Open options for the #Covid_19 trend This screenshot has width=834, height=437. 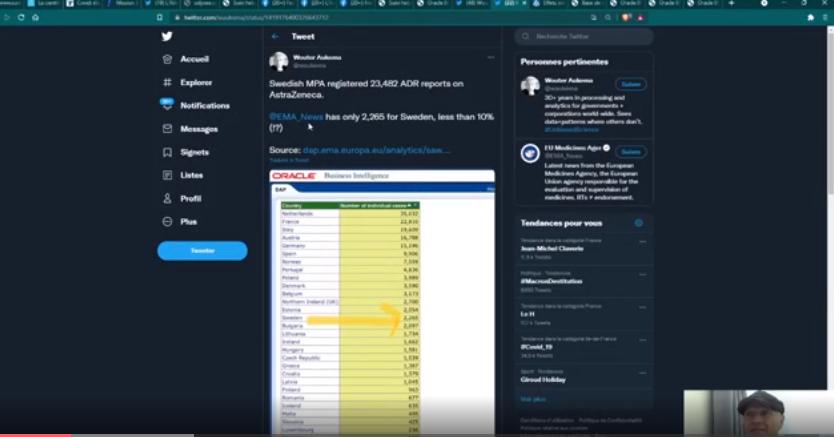point(643,340)
